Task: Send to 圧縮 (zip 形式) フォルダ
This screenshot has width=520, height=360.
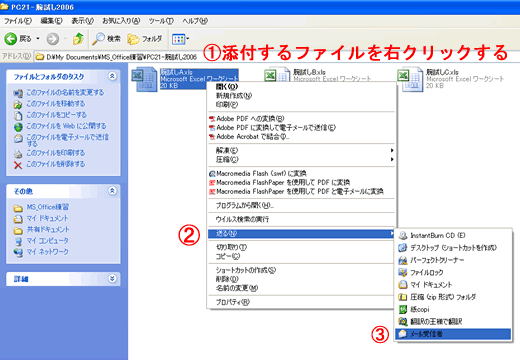Action: coord(453,297)
